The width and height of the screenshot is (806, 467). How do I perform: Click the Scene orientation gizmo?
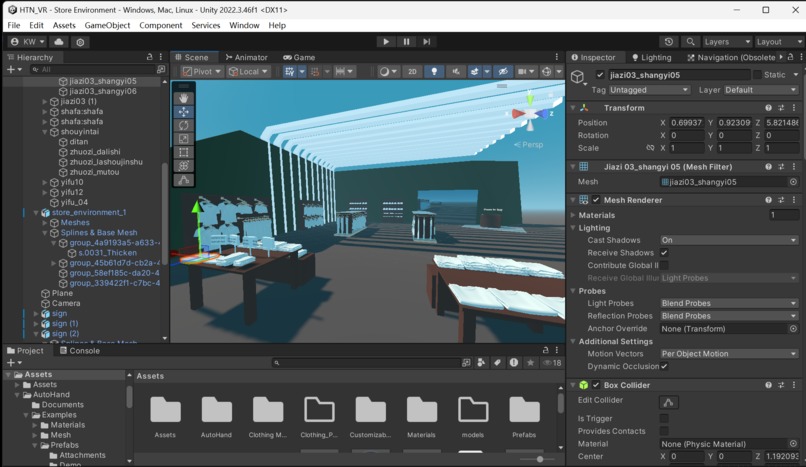[530, 113]
